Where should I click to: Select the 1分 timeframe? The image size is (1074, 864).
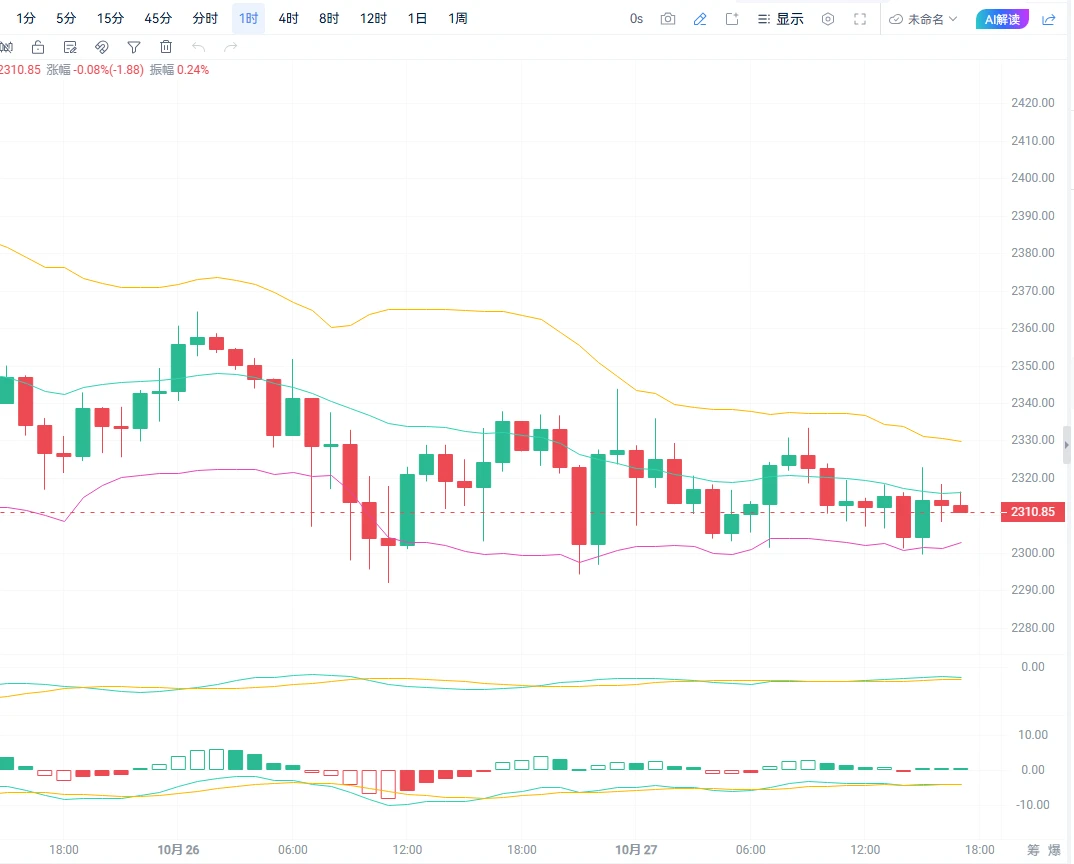[26, 18]
